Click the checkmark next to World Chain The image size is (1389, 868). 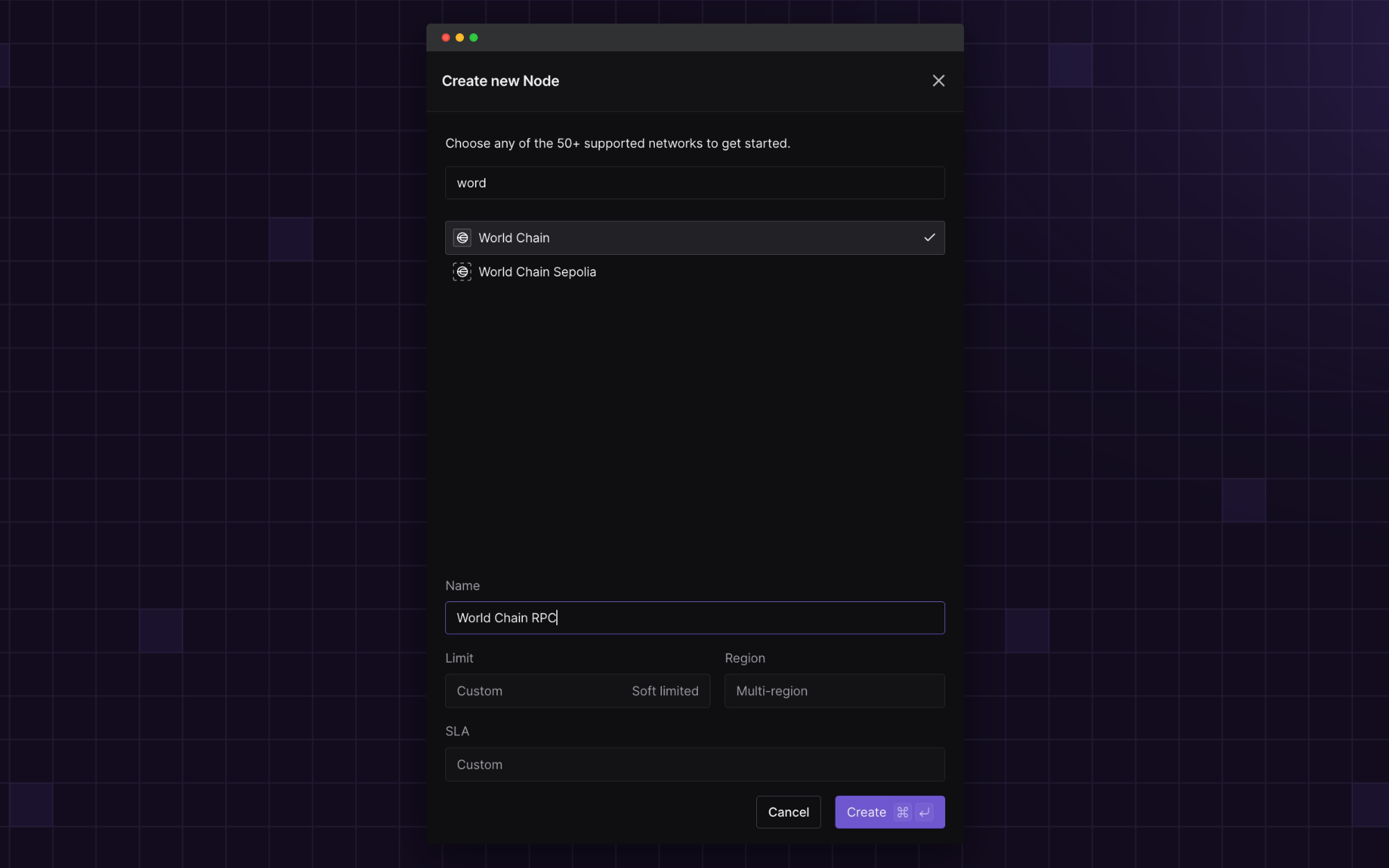tap(929, 237)
